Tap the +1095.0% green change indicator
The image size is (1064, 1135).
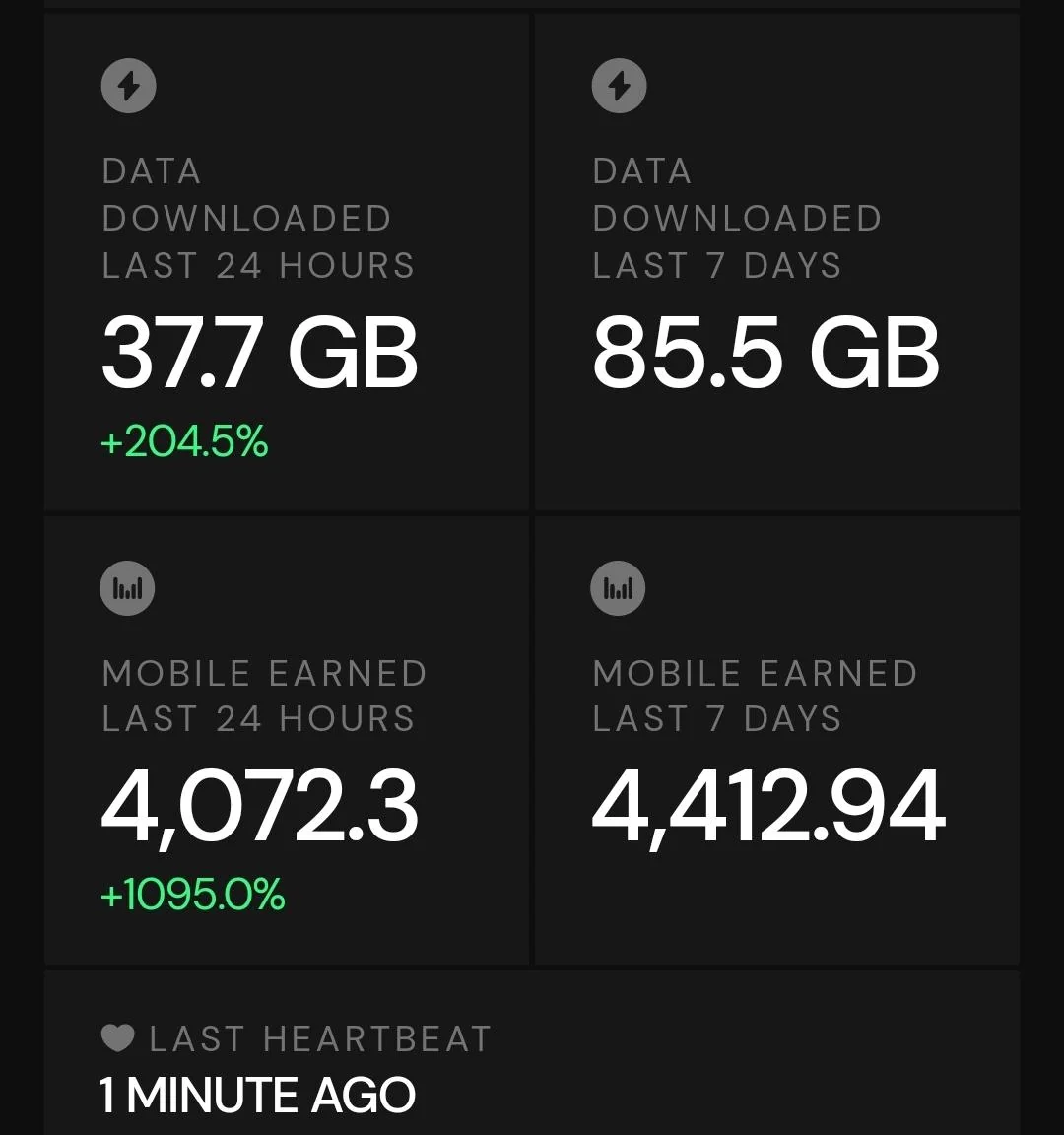[192, 895]
